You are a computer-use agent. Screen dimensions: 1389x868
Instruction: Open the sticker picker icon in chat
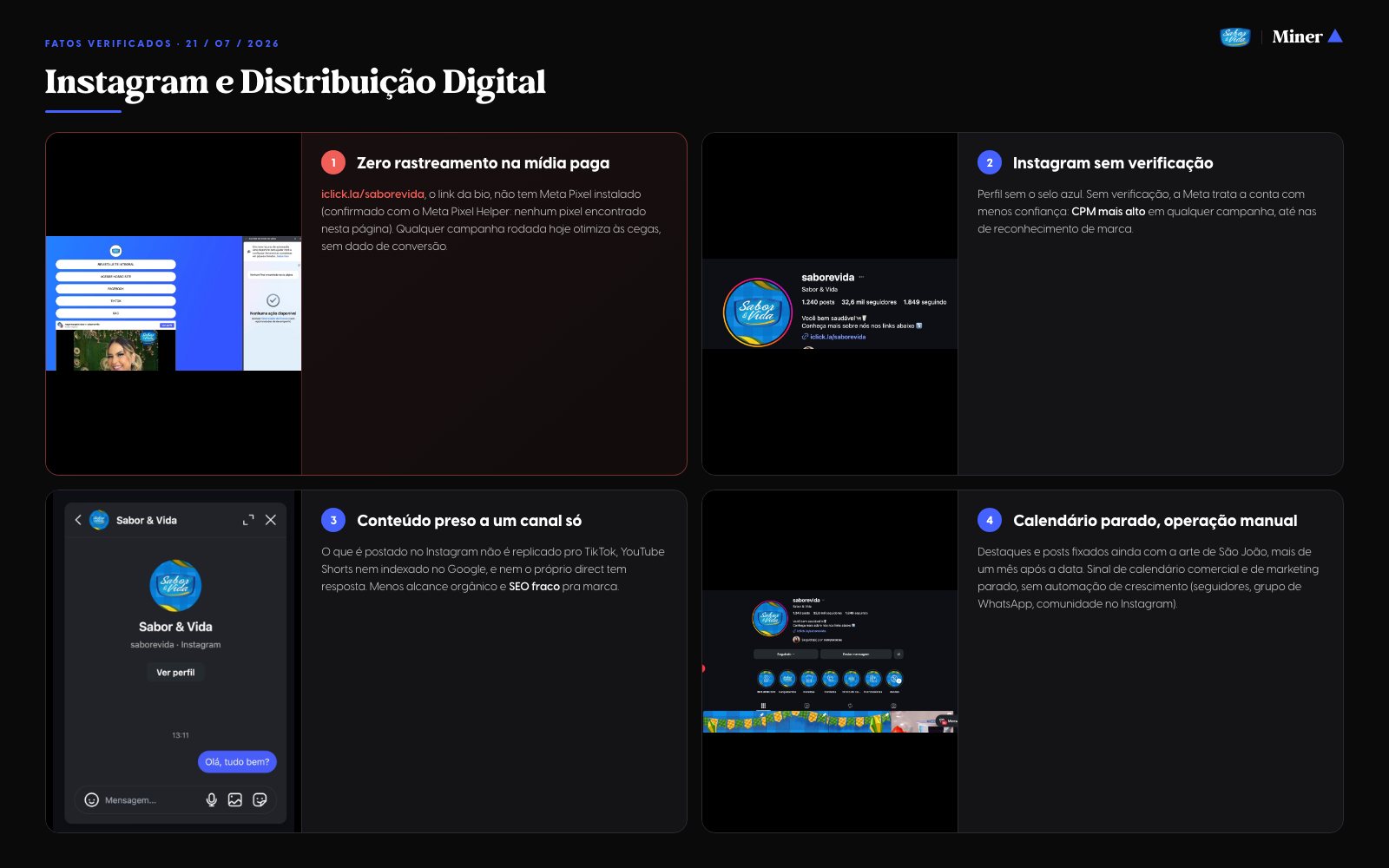pyautogui.click(x=260, y=799)
